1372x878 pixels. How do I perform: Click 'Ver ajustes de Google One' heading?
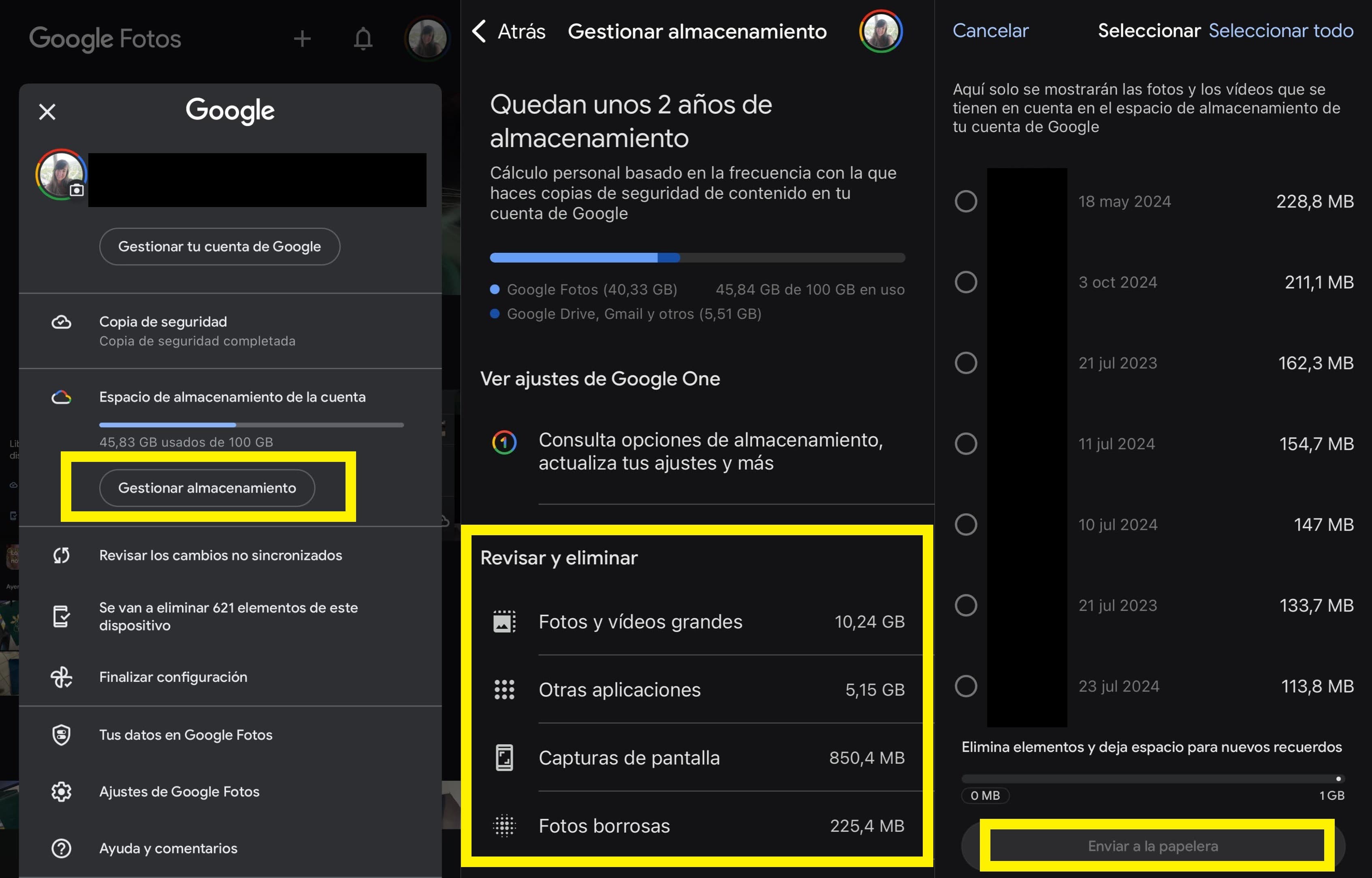pyautogui.click(x=600, y=379)
